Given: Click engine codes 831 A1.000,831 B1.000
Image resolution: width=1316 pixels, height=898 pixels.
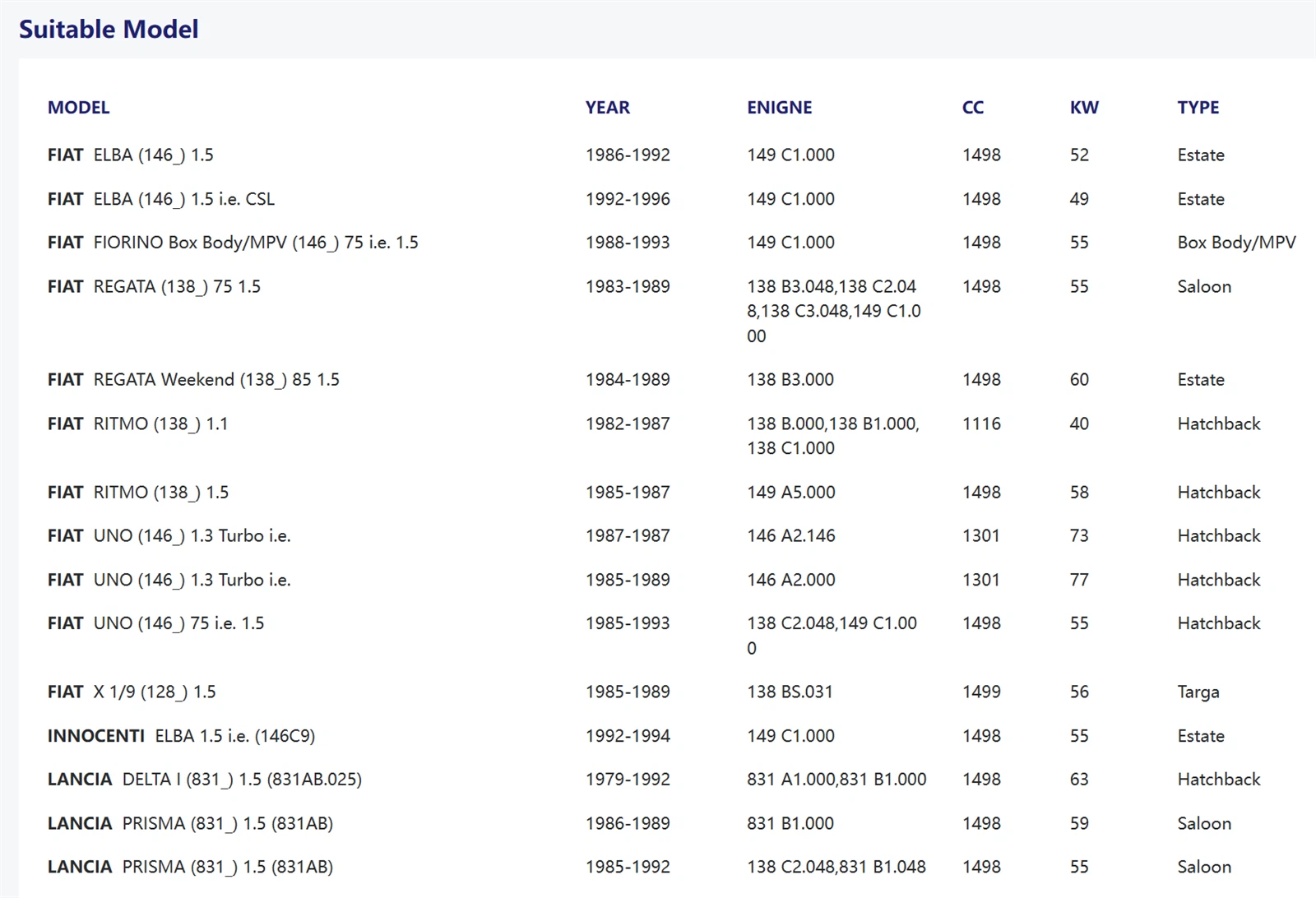Looking at the screenshot, I should (836, 780).
